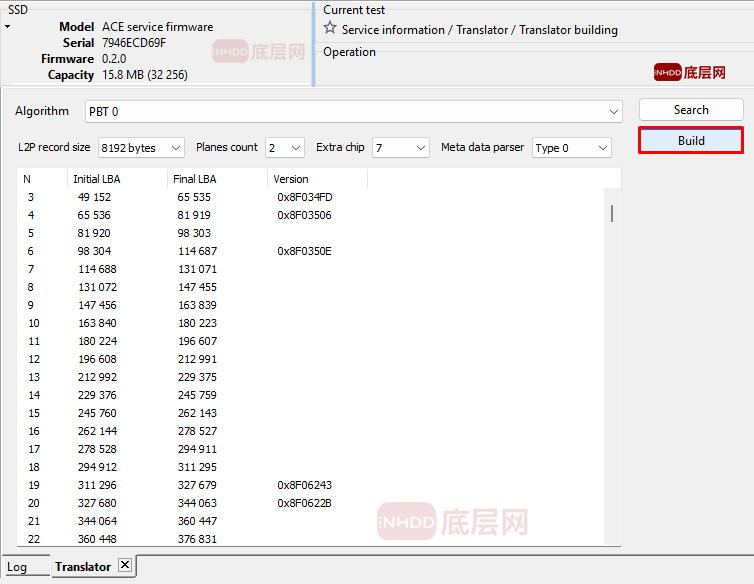
Task: Close the Translator tab
Action: point(125,565)
